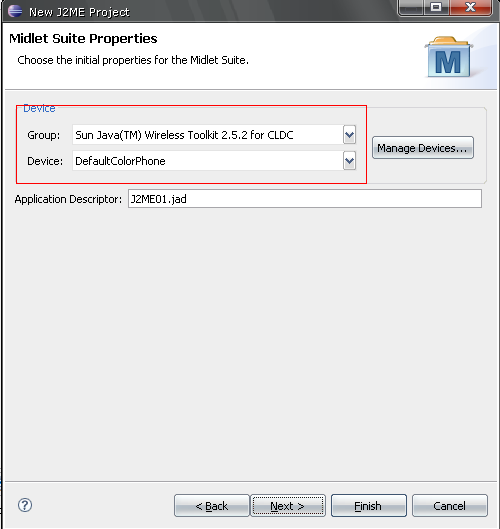Click the Midlet Suite folder M icon

click(x=448, y=57)
